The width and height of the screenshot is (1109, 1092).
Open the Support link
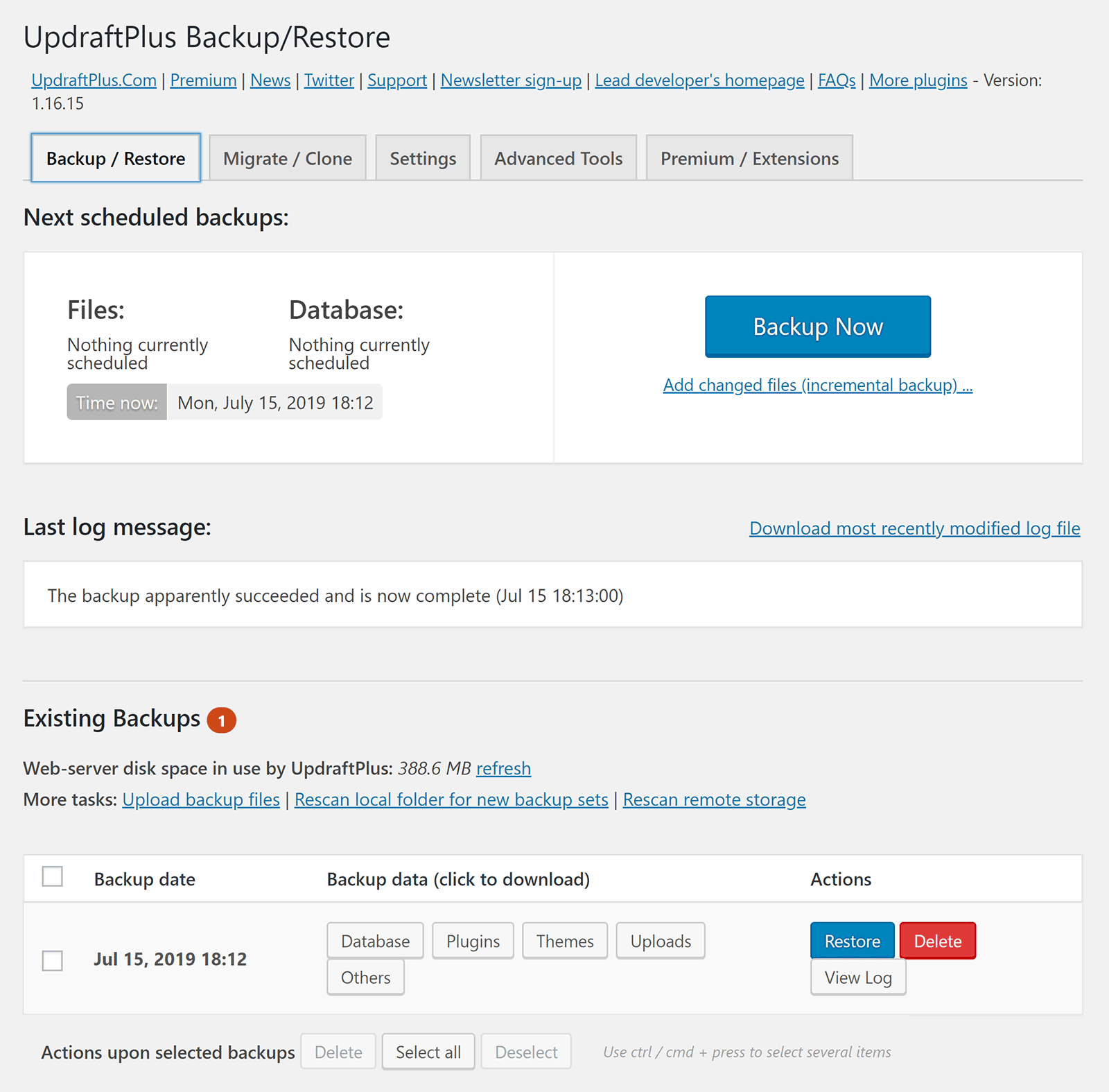point(397,80)
